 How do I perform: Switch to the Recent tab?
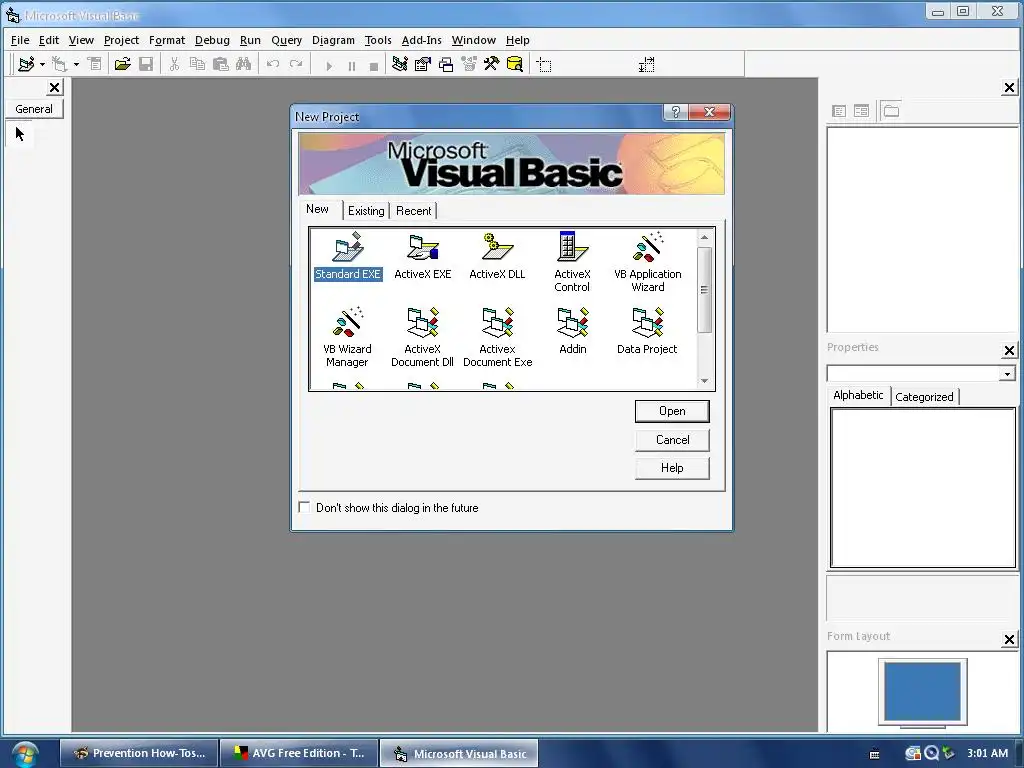pyautogui.click(x=413, y=211)
